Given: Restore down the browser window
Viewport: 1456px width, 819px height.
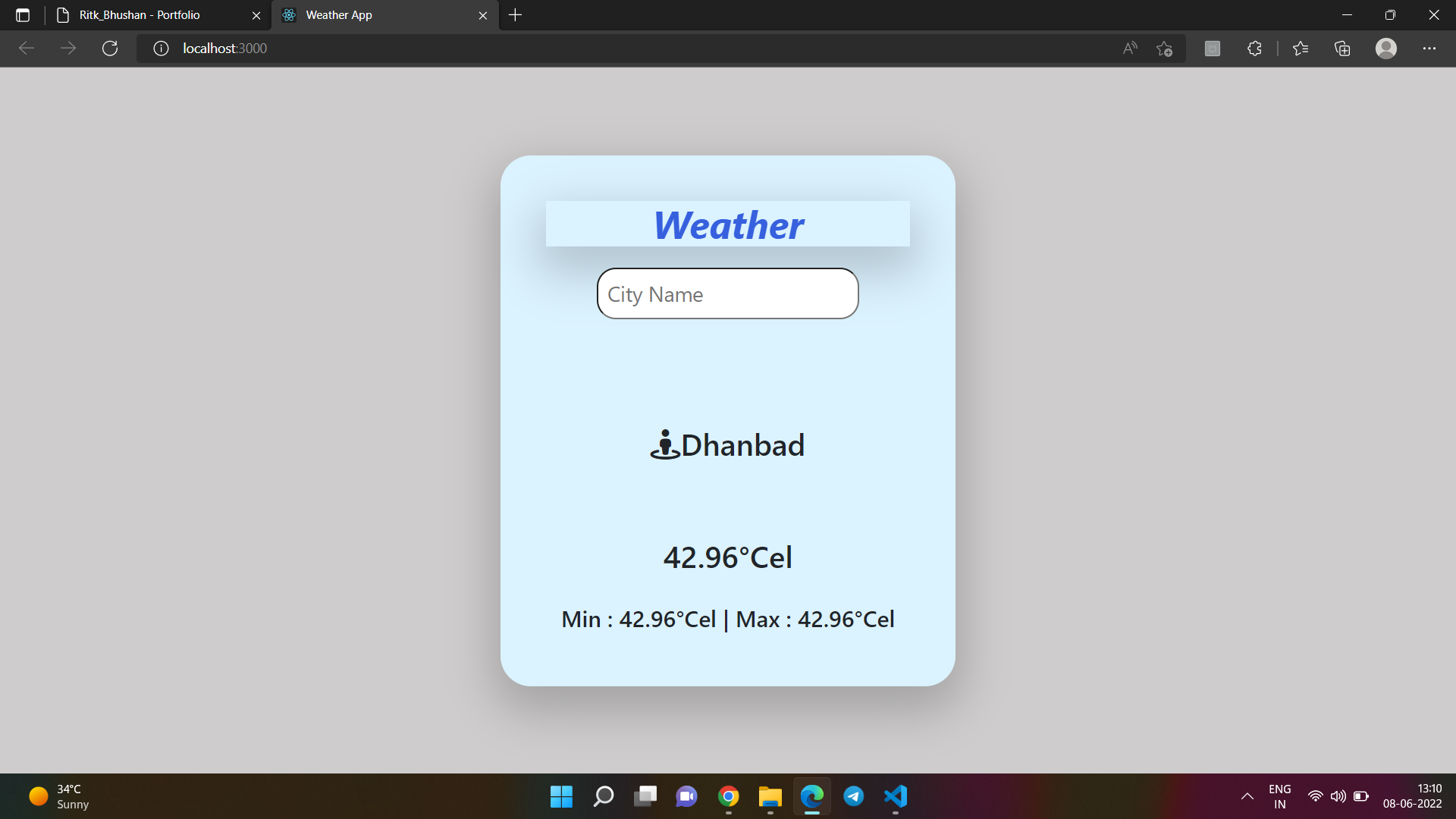Looking at the screenshot, I should click(1390, 15).
